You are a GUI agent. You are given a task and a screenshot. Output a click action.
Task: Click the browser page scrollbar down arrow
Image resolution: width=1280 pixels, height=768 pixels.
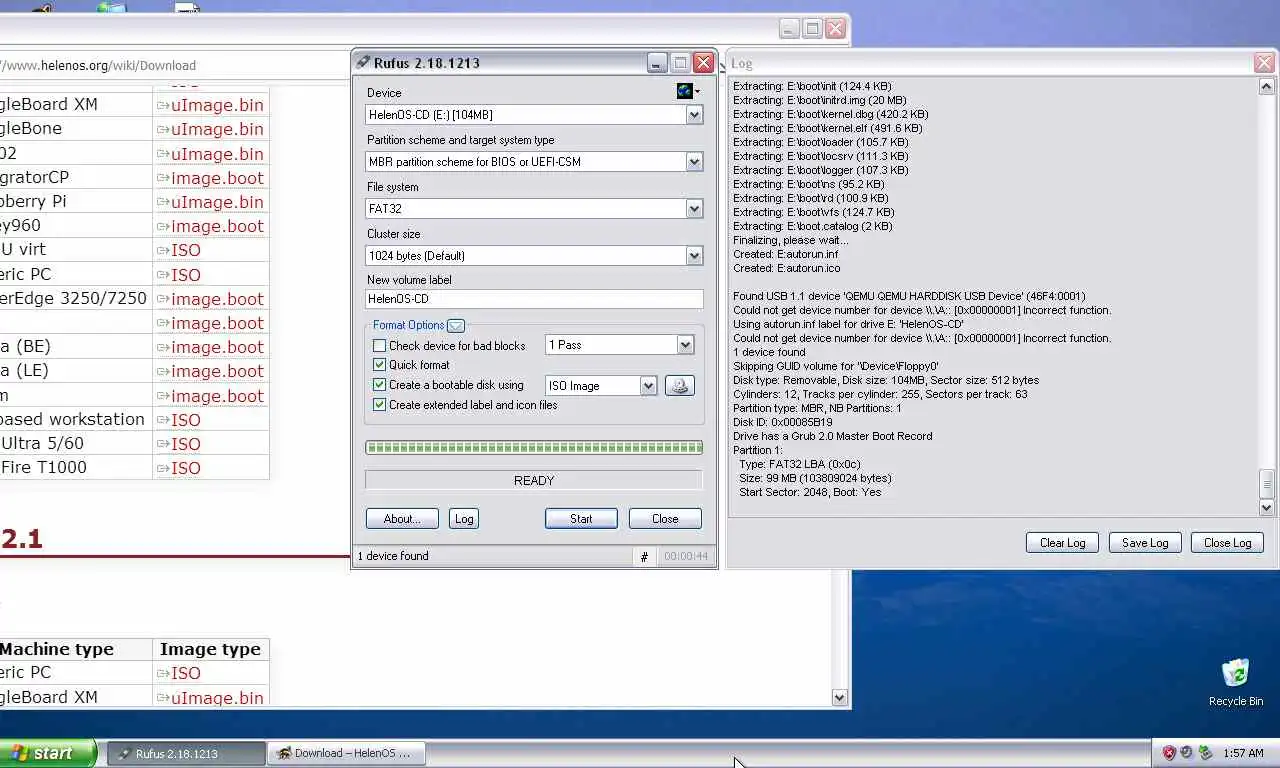[x=839, y=698]
